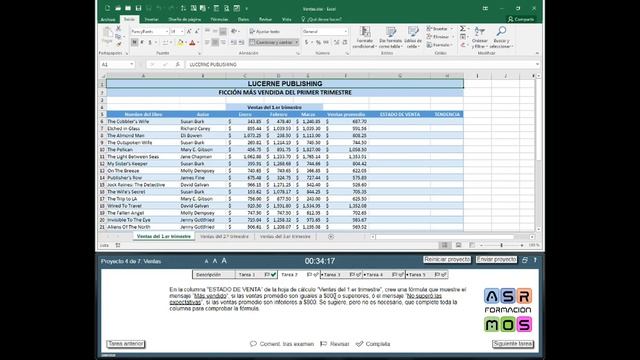Image resolution: width=640 pixels, height=360 pixels.
Task: Expand the Name Box dropdown arrow
Action: (131, 64)
